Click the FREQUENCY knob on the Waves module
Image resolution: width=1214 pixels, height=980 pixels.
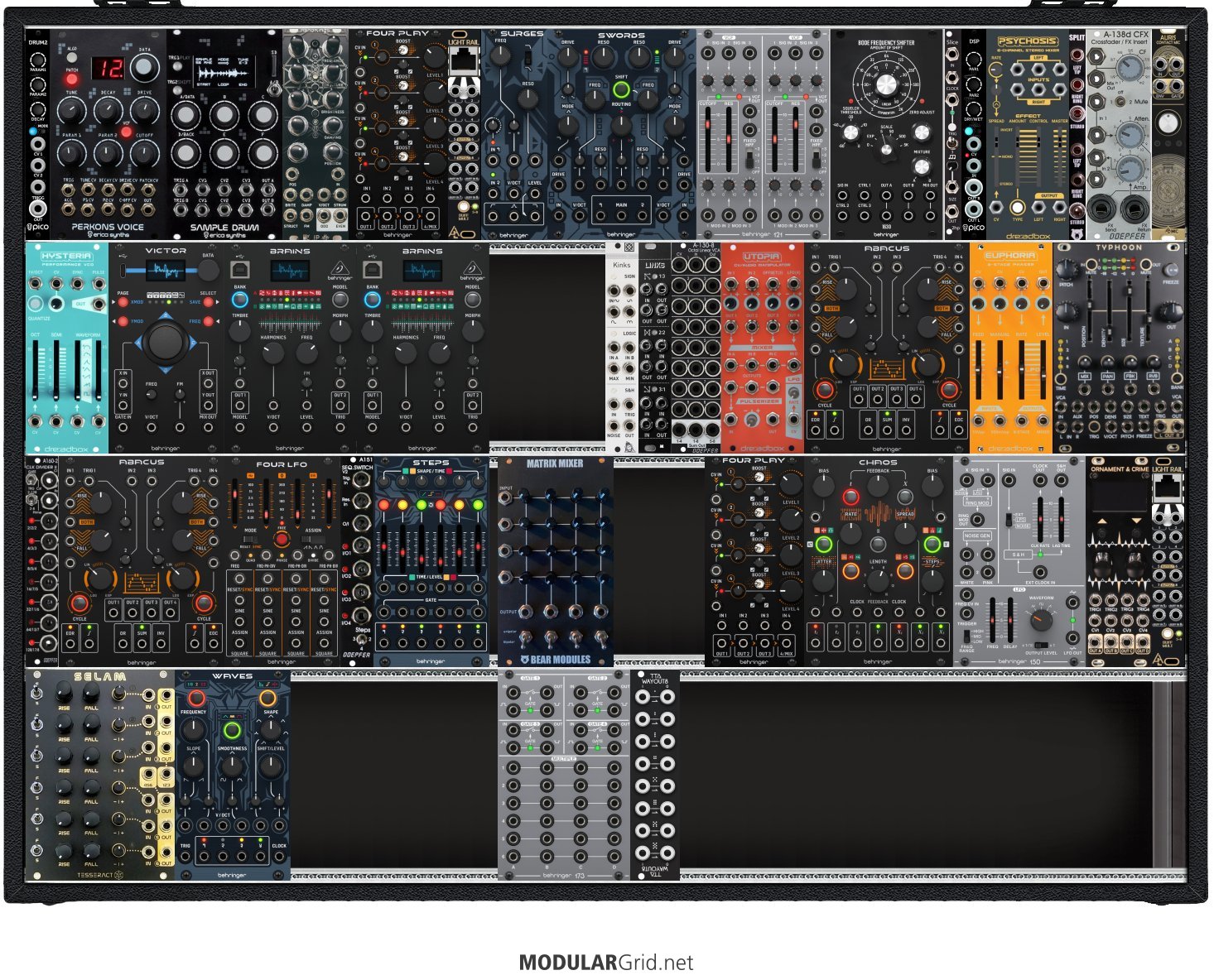pos(193,732)
